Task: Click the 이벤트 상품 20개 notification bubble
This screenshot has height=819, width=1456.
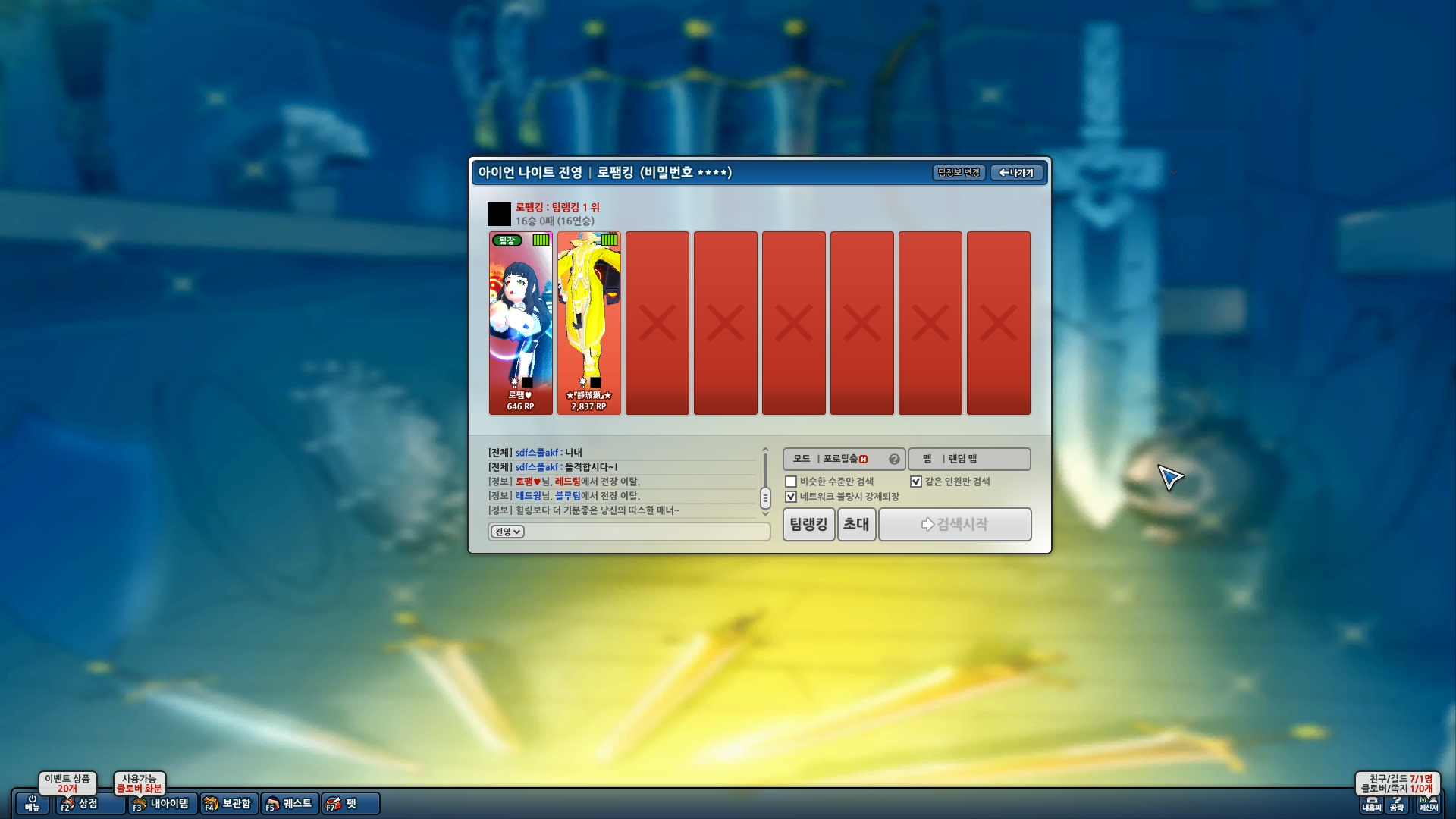Action: coord(67,783)
